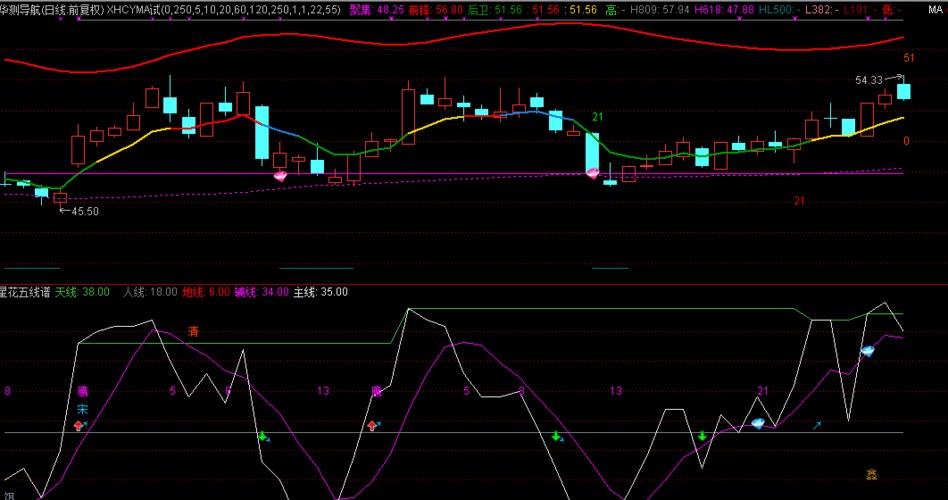Click the cyan candle under the 54.33 label
The height and width of the screenshot is (500, 948).
tap(903, 91)
